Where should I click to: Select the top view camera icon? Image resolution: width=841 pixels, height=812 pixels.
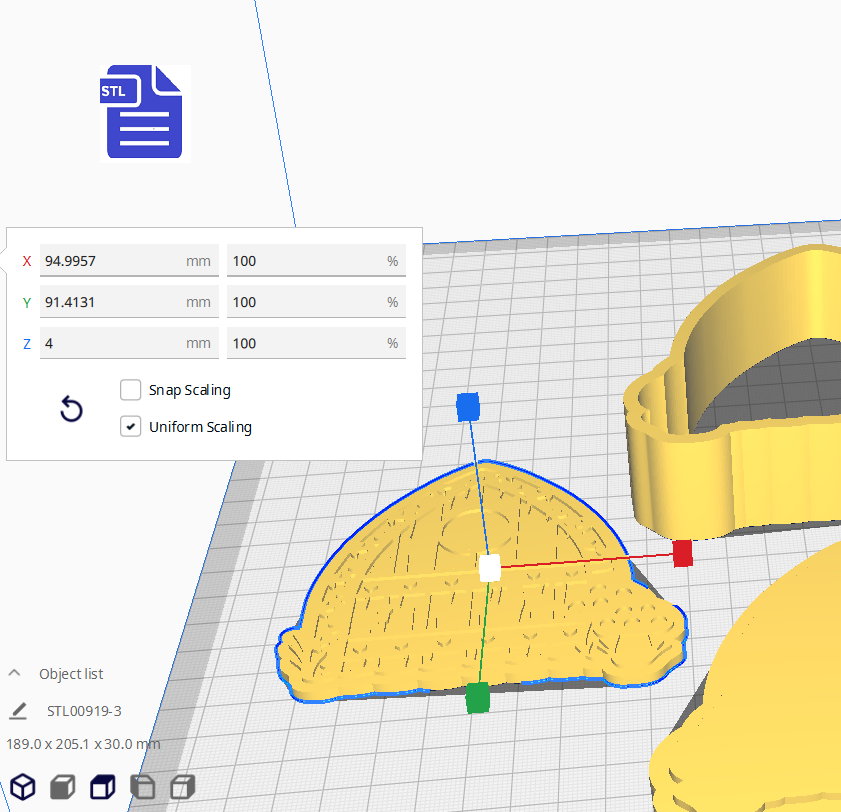[103, 787]
